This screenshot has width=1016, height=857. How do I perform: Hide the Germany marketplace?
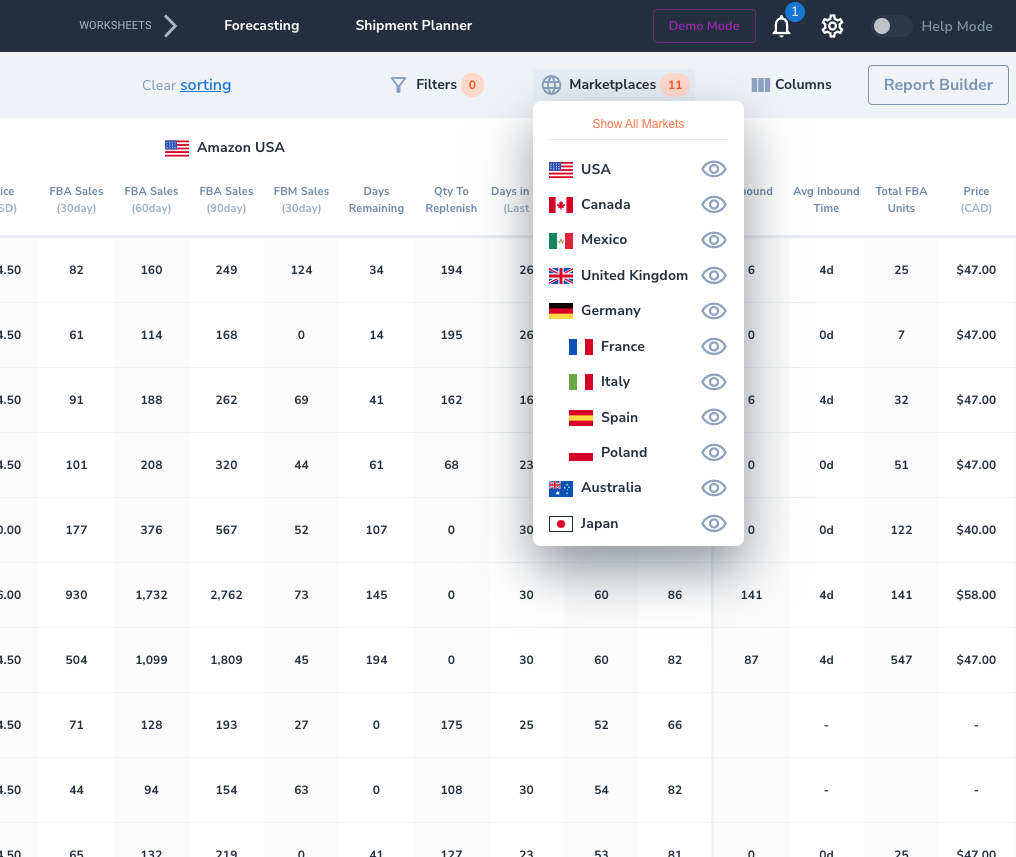click(x=713, y=311)
